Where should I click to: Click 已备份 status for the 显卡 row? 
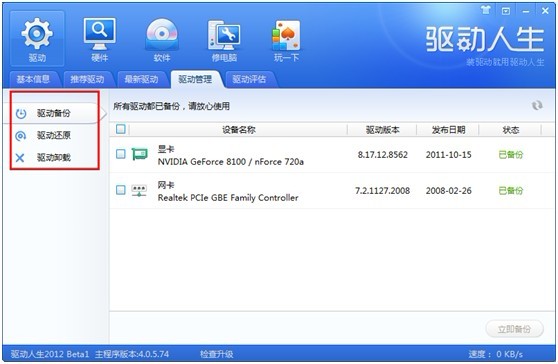(511, 155)
